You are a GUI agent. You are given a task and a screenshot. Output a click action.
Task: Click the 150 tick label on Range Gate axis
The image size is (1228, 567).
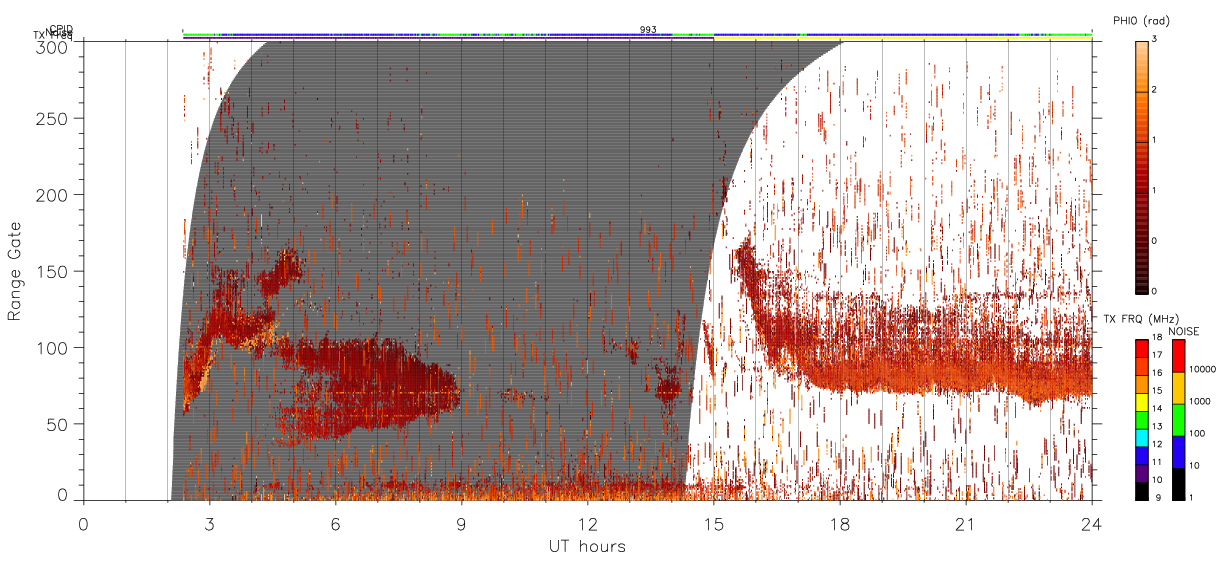(x=54, y=271)
